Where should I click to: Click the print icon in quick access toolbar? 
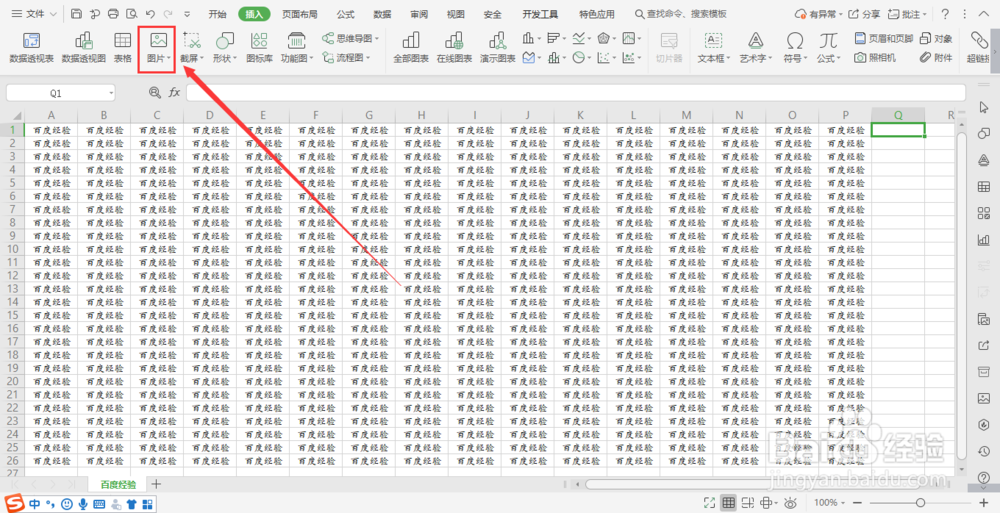click(114, 13)
